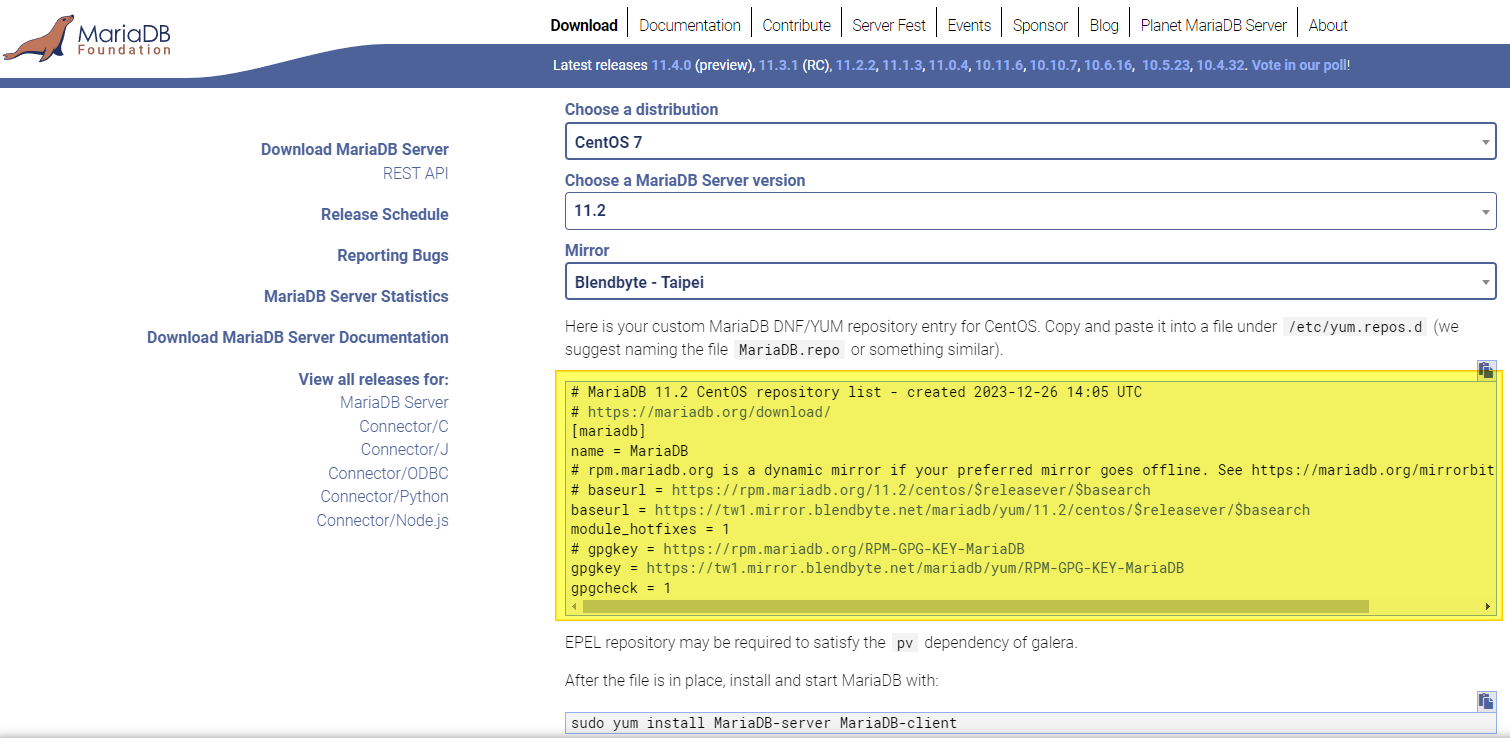Open the MariaDB Server version dropdown

click(1030, 211)
